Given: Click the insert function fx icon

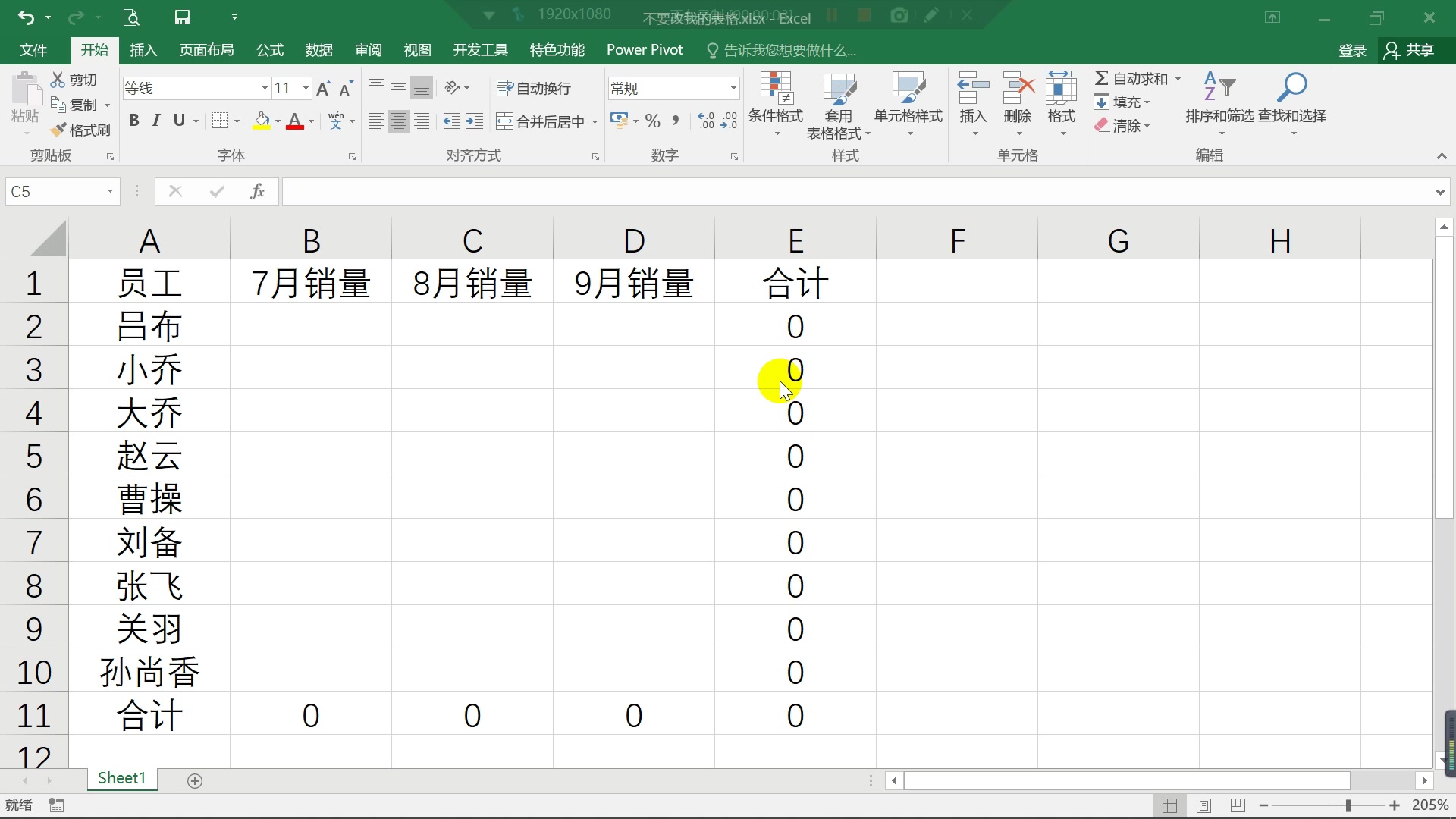Looking at the screenshot, I should coord(257,191).
